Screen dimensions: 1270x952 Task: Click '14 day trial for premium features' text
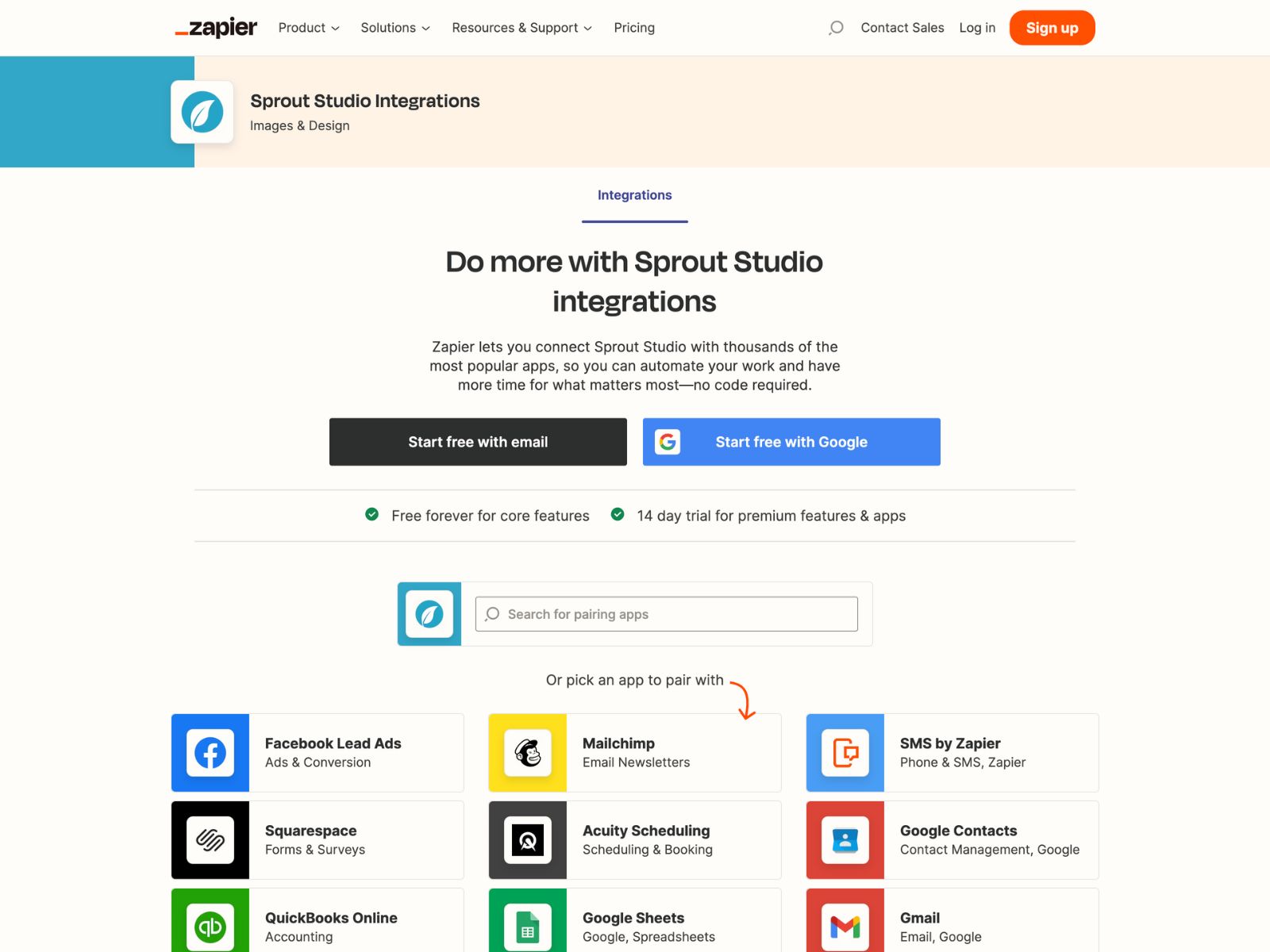tap(772, 516)
